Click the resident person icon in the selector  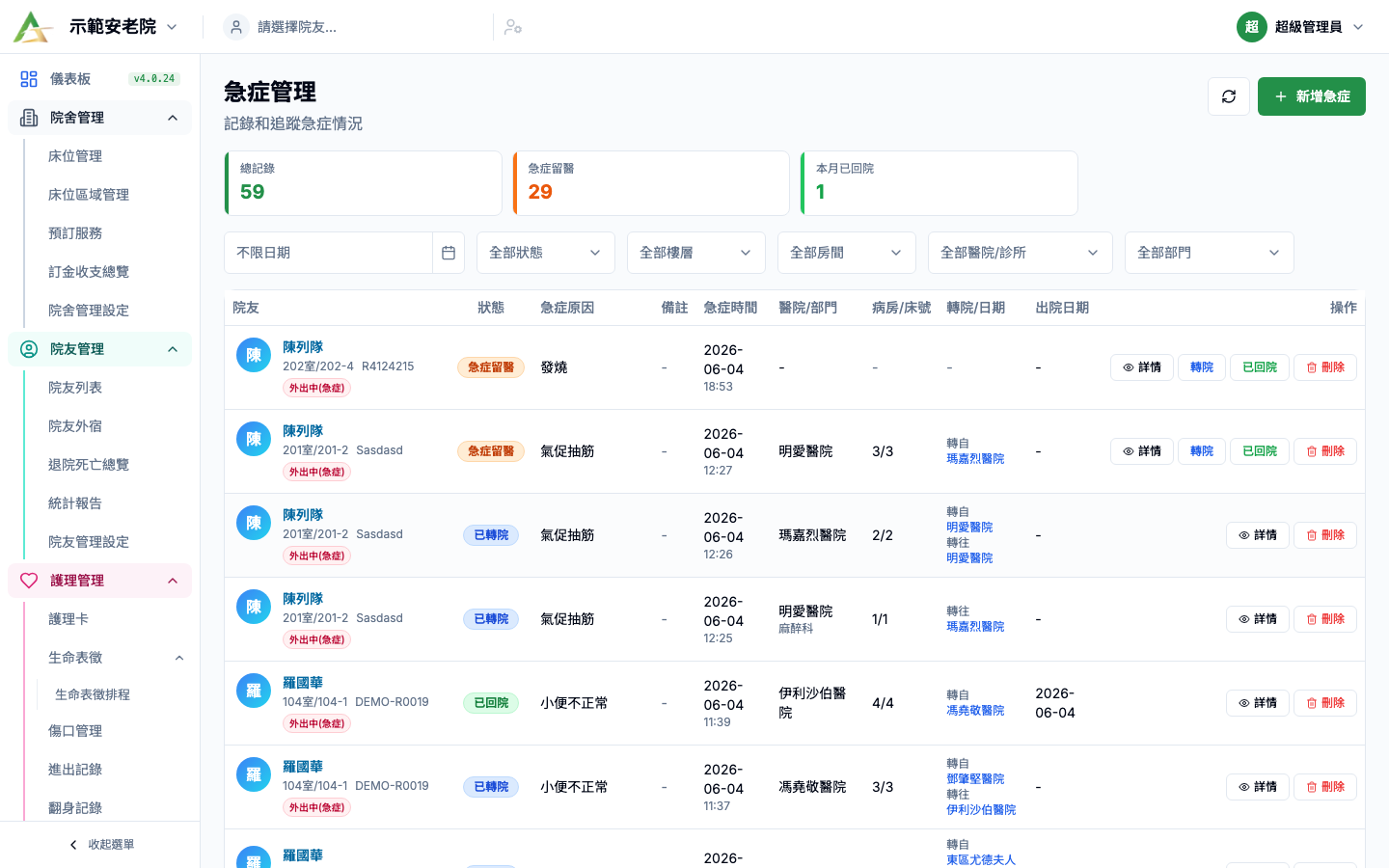click(x=236, y=27)
